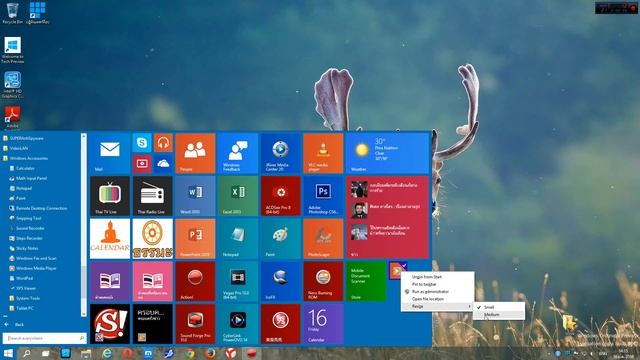The width and height of the screenshot is (640, 360).
Task: Launch Adobe Photoshop tile
Action: point(323,196)
